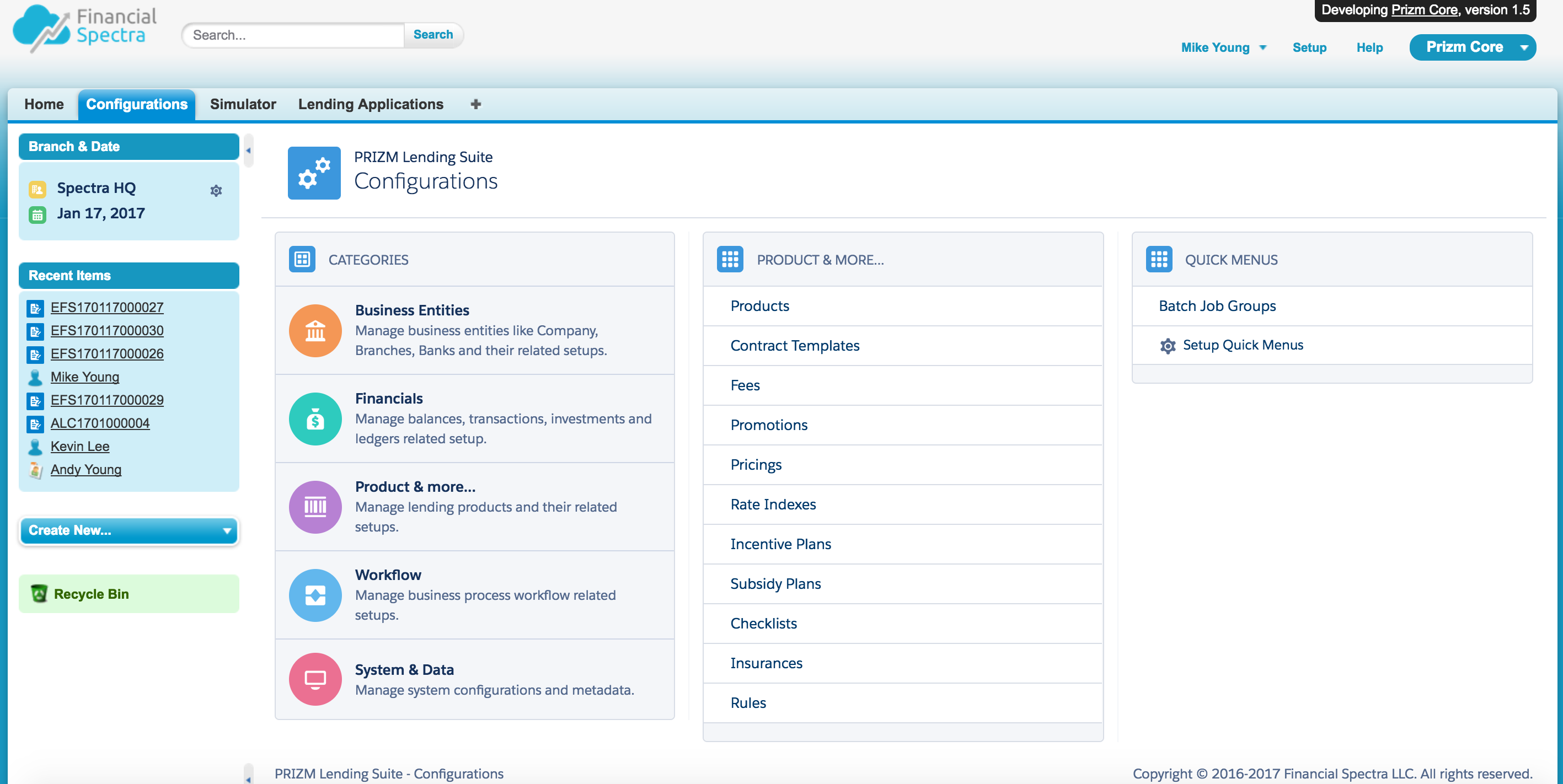Viewport: 1563px width, 784px height.
Task: Open recent item EFS170117000030
Action: [x=107, y=330]
